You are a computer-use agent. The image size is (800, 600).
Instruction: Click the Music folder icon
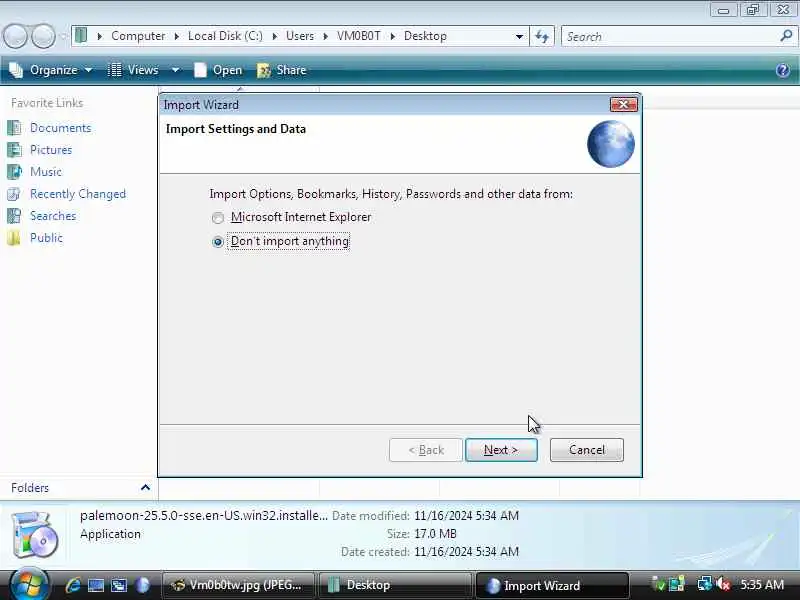pyautogui.click(x=14, y=172)
